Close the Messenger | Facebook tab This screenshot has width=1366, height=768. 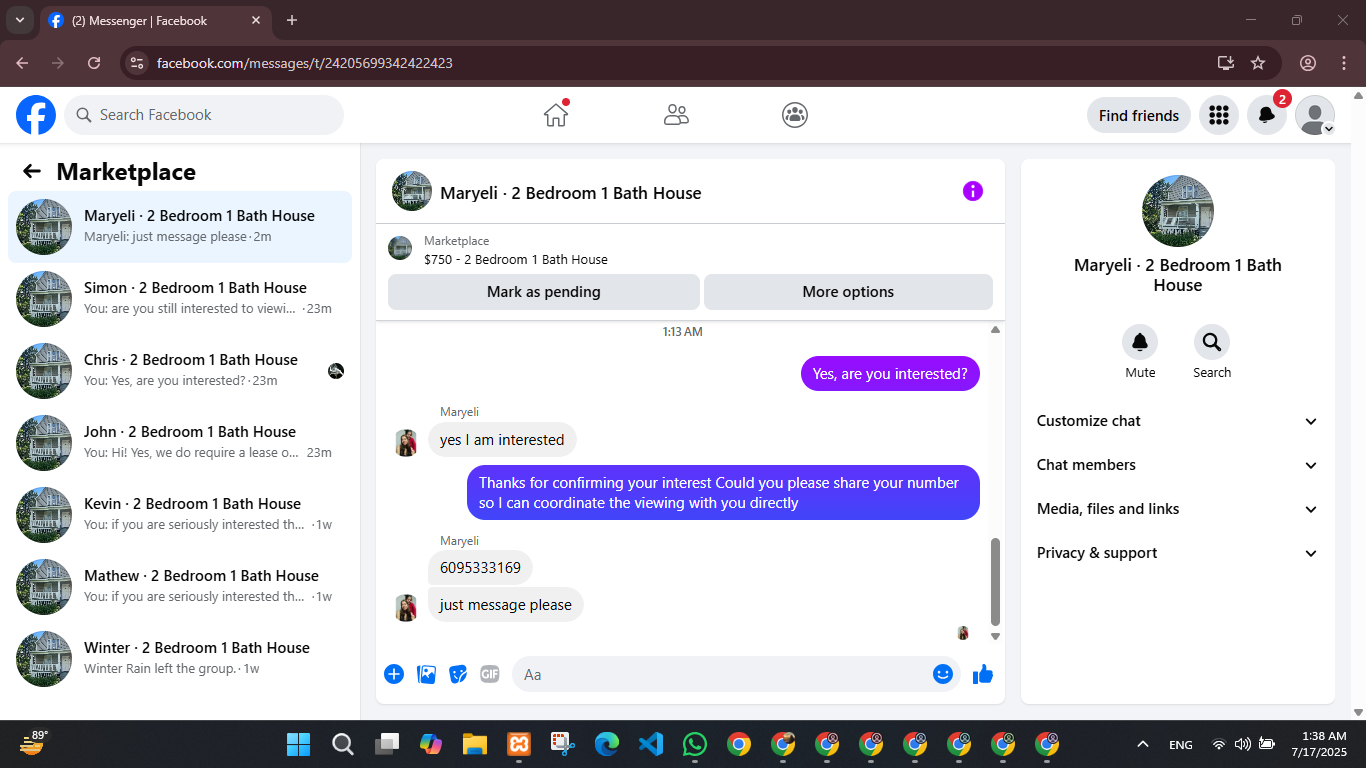pyautogui.click(x=256, y=20)
